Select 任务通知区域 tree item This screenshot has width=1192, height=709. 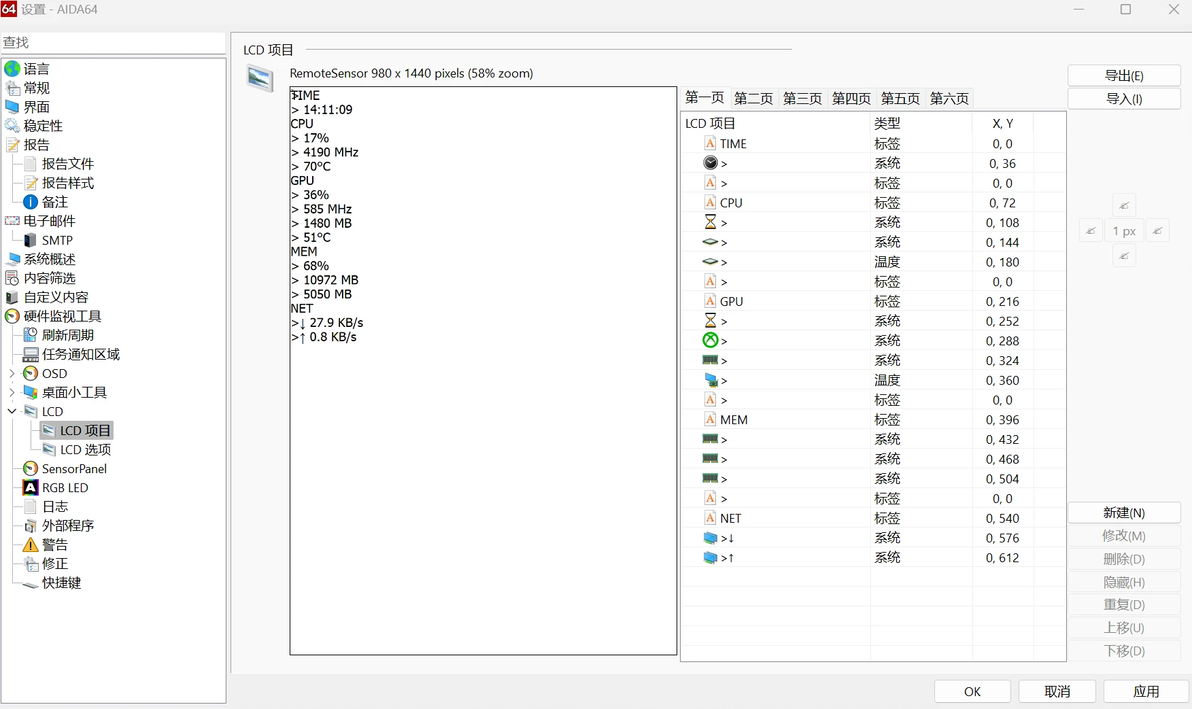pyautogui.click(x=81, y=354)
